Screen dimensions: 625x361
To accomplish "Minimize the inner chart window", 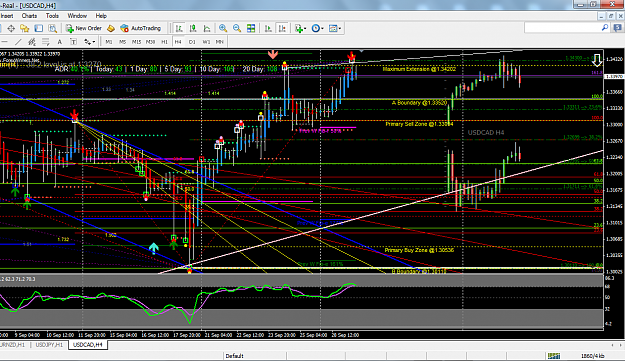I will 601,16.
